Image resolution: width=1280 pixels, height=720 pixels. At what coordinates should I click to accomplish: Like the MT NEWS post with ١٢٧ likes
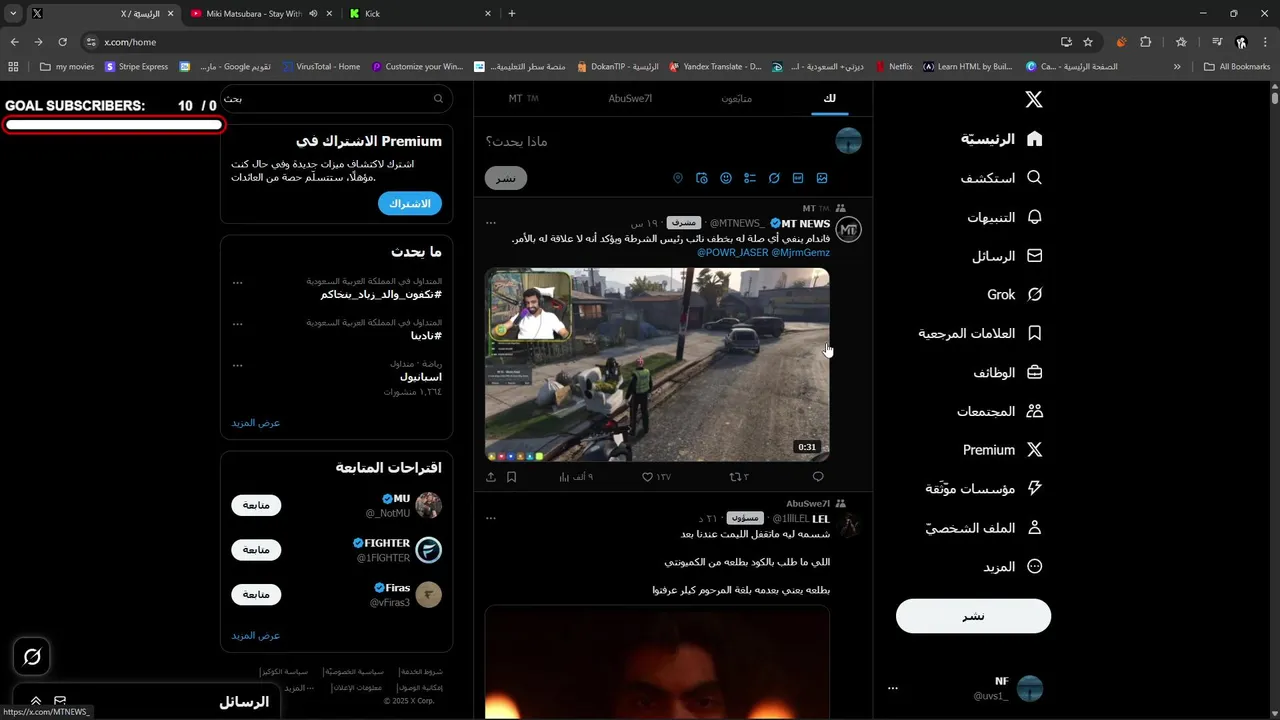tap(656, 477)
